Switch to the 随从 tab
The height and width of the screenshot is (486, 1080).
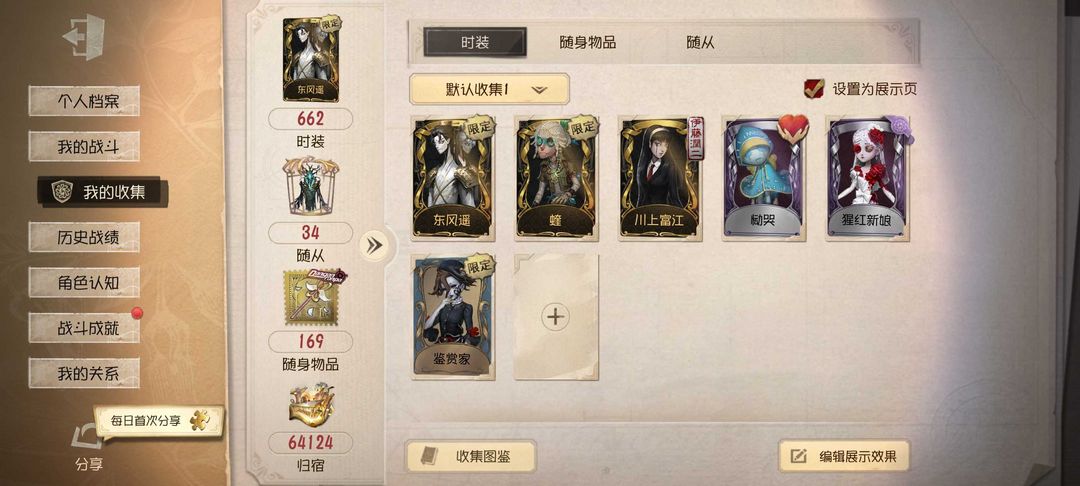click(700, 43)
